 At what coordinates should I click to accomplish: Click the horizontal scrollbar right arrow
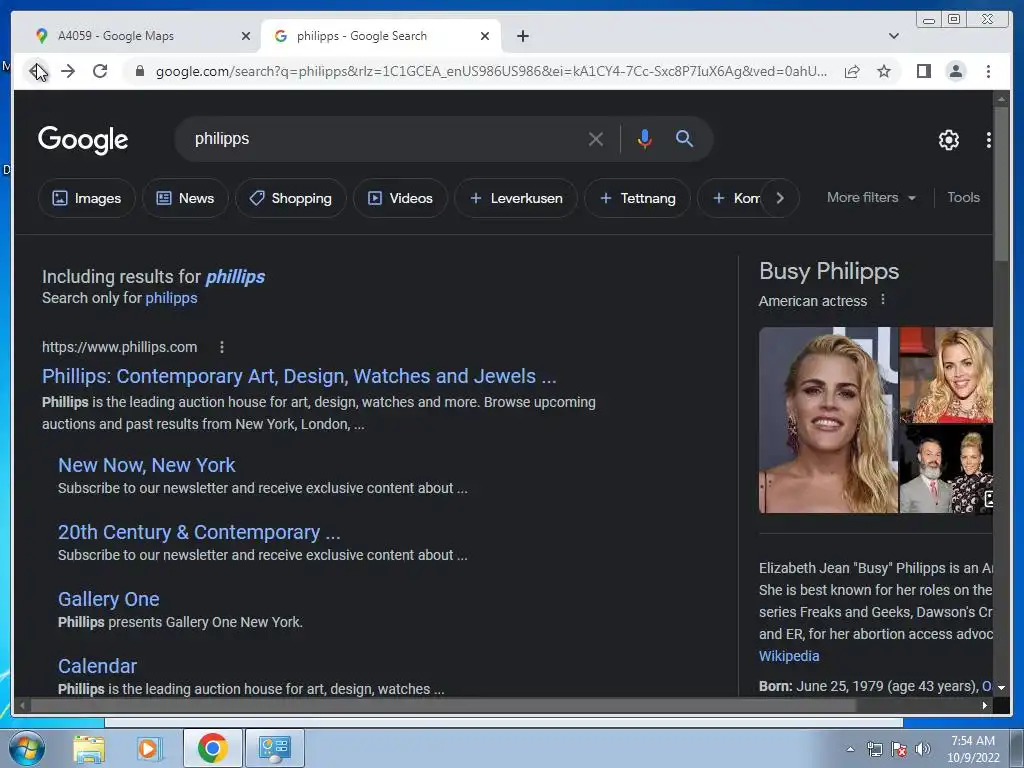(x=984, y=705)
